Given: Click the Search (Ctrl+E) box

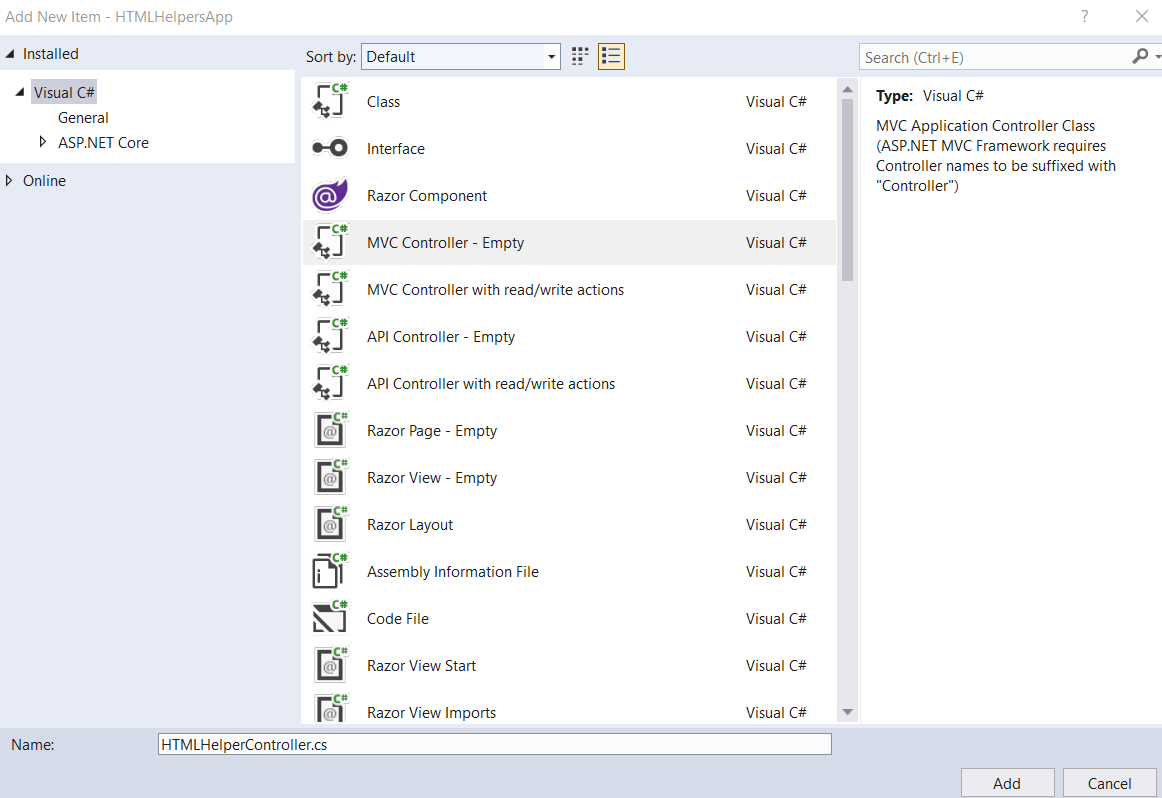Looking at the screenshot, I should click(995, 57).
